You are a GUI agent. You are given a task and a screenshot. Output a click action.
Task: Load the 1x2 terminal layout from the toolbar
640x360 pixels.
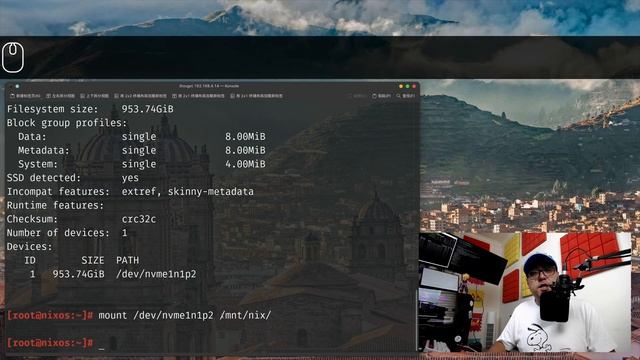(256, 96)
